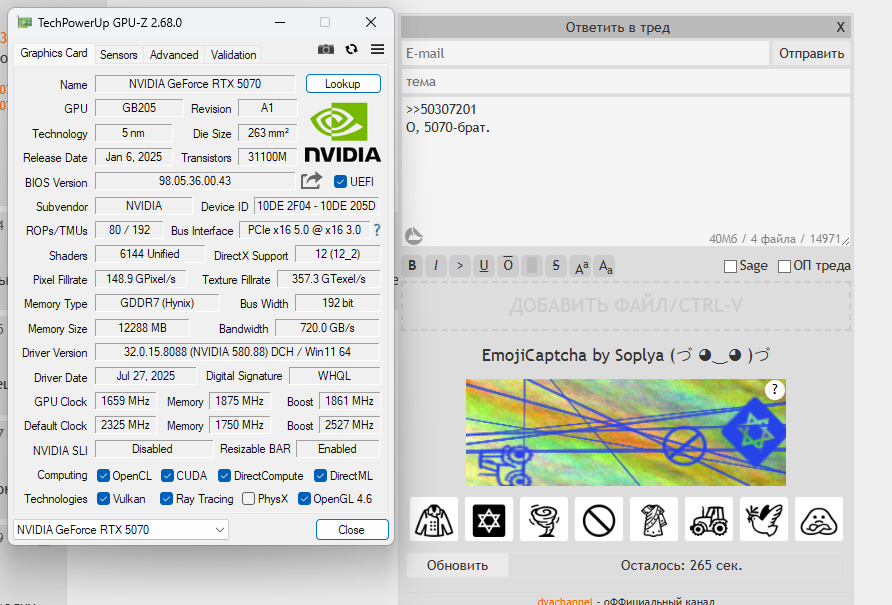892x605 pixels.
Task: Click Отправить to send the post
Action: [811, 53]
